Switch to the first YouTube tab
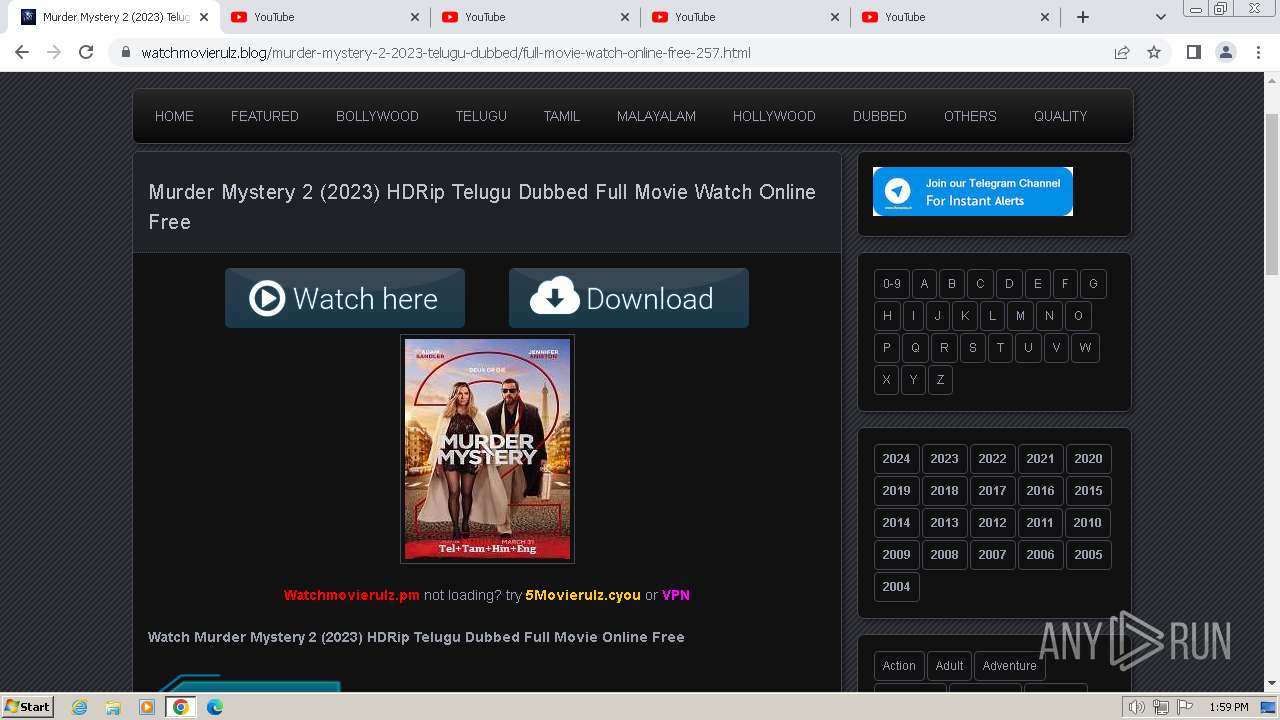Image resolution: width=1280 pixels, height=720 pixels. pos(325,17)
